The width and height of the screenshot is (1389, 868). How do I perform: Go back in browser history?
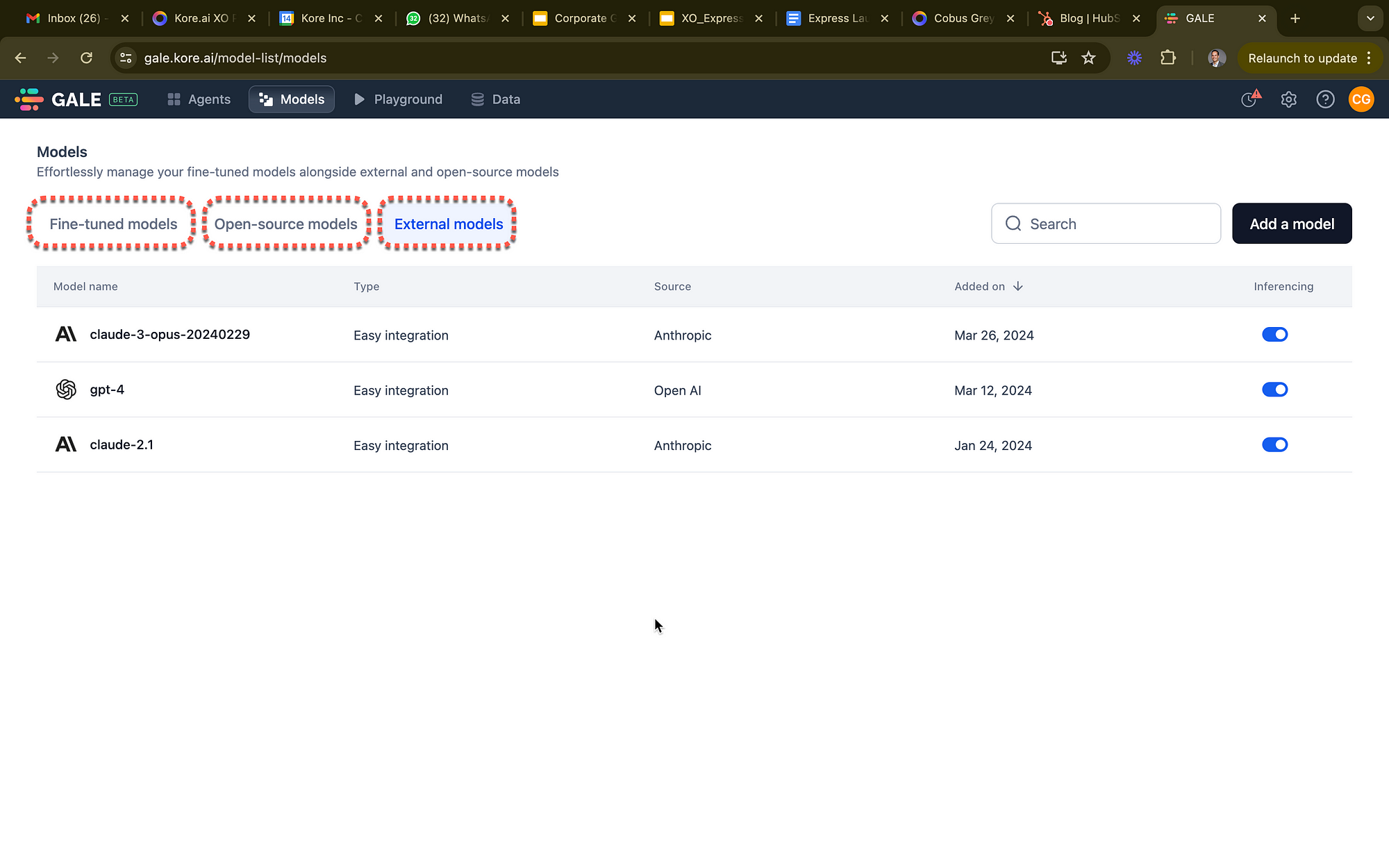(21, 58)
